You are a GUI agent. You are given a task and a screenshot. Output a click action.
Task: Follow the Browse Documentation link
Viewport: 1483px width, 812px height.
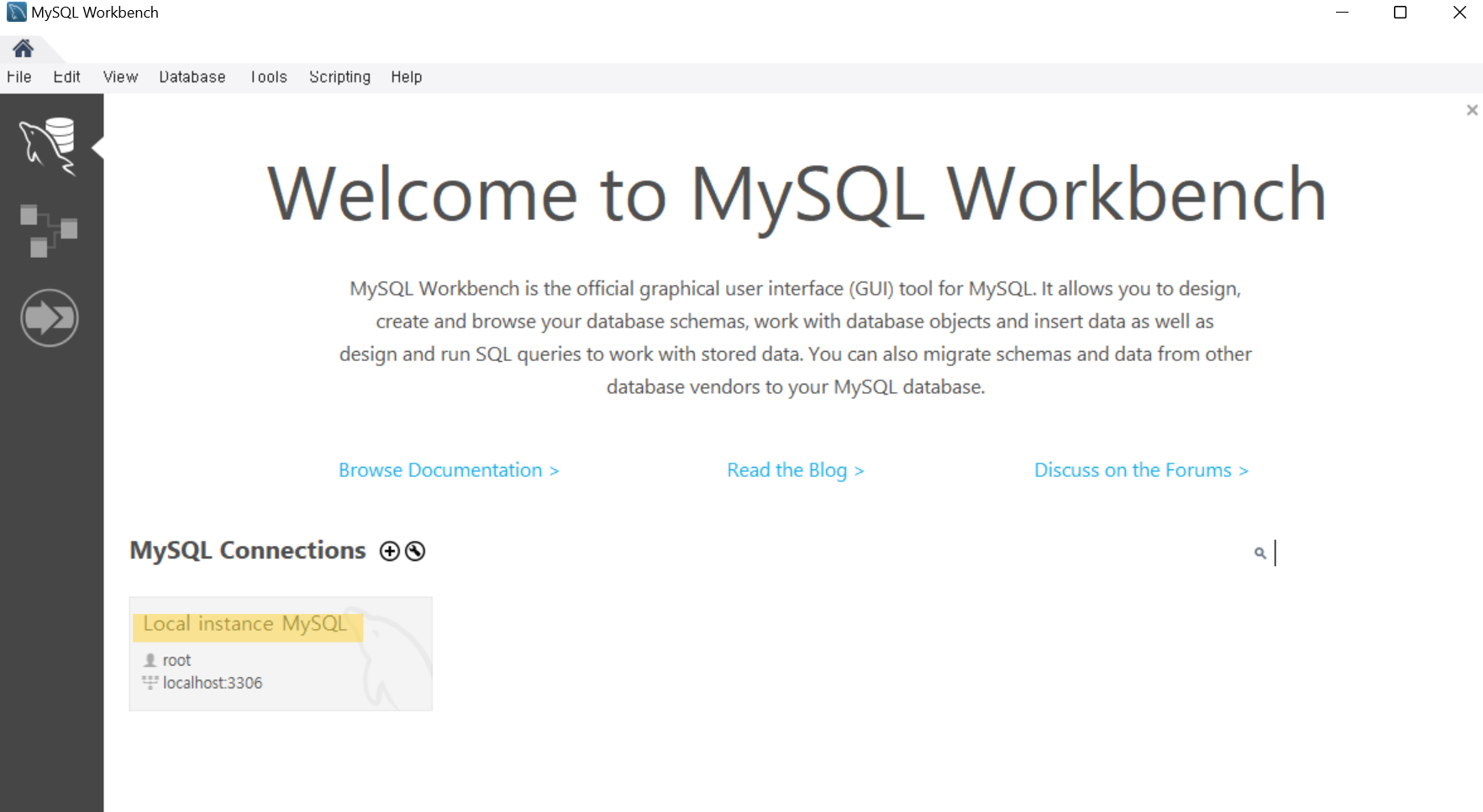[449, 470]
